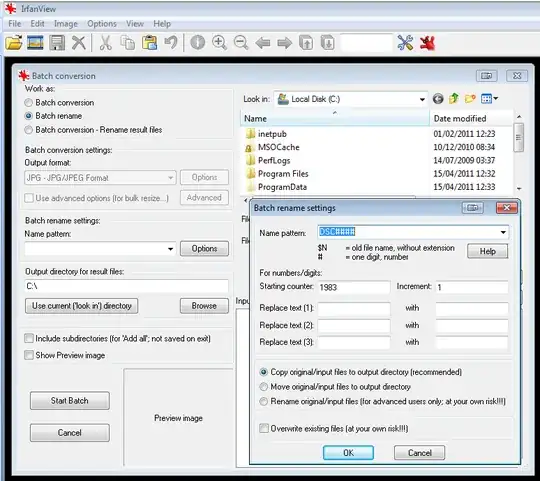Expand the Look in Local Disk dropdown
The height and width of the screenshot is (481, 540).
click(x=422, y=100)
